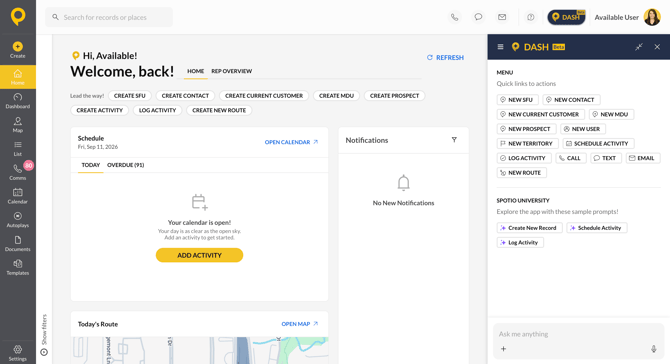Image resolution: width=670 pixels, height=364 pixels.
Task: Click the search records or places field
Action: [x=109, y=17]
